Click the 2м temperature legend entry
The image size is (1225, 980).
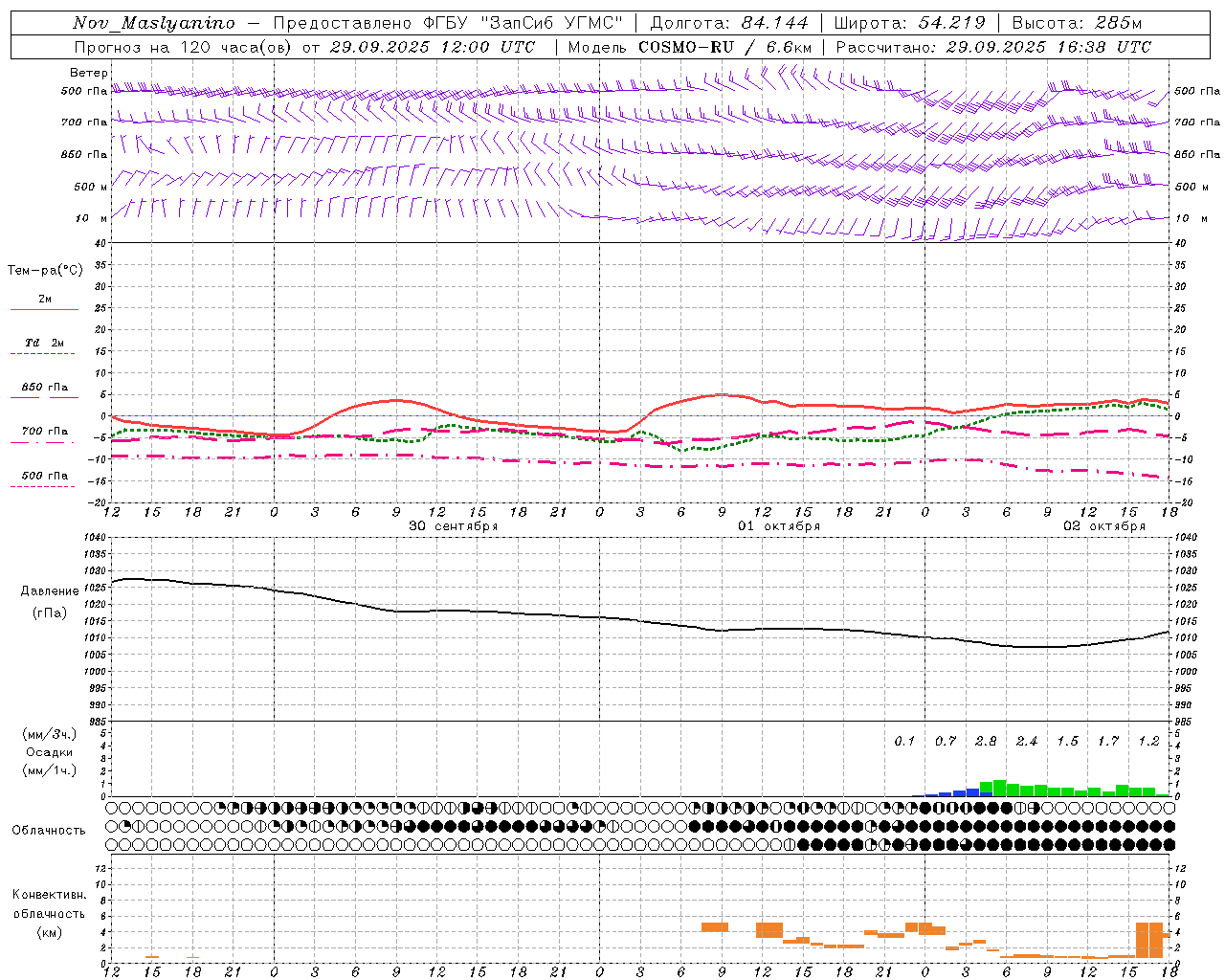(45, 299)
